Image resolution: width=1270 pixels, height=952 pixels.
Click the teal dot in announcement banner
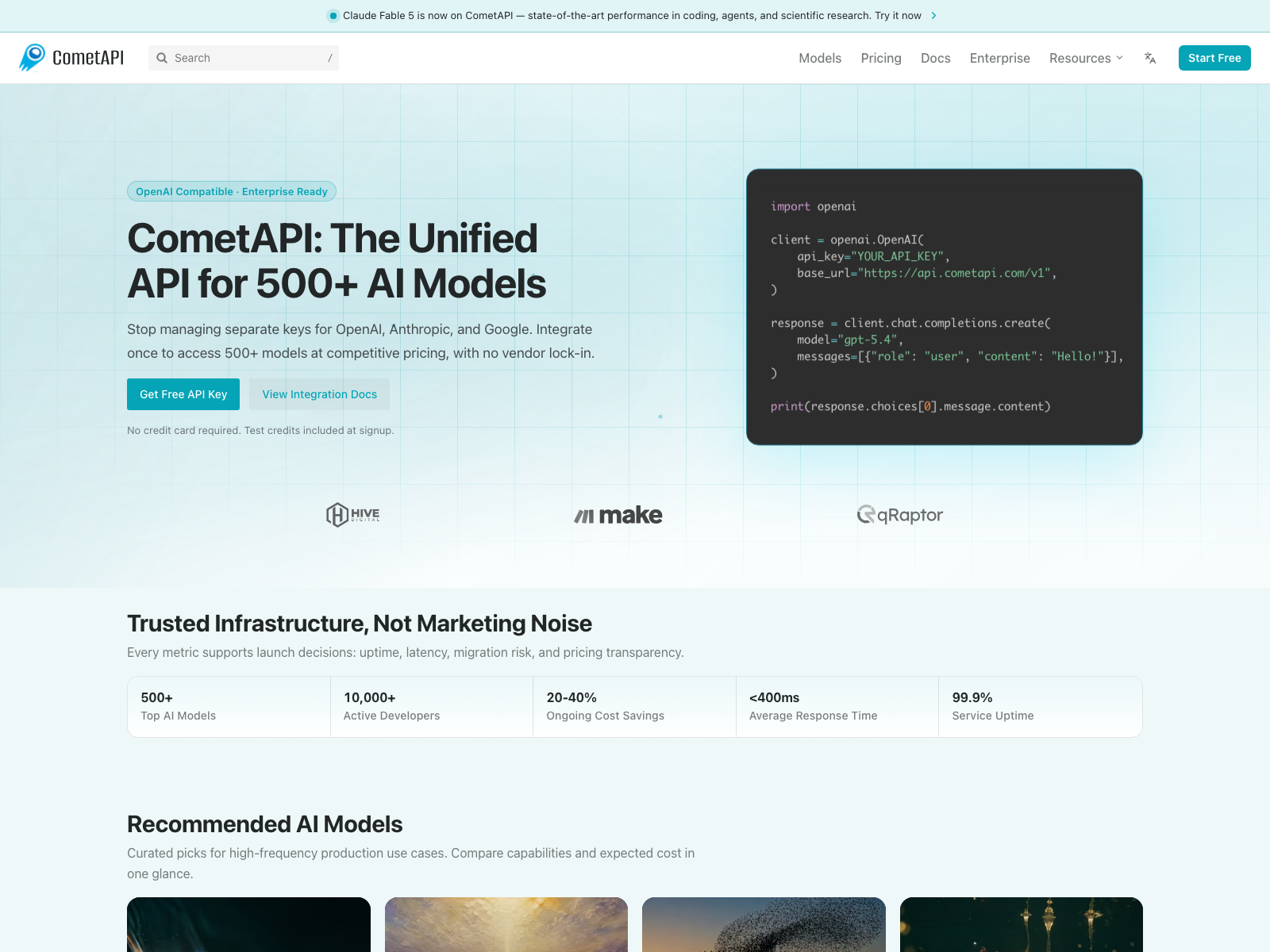tap(333, 16)
